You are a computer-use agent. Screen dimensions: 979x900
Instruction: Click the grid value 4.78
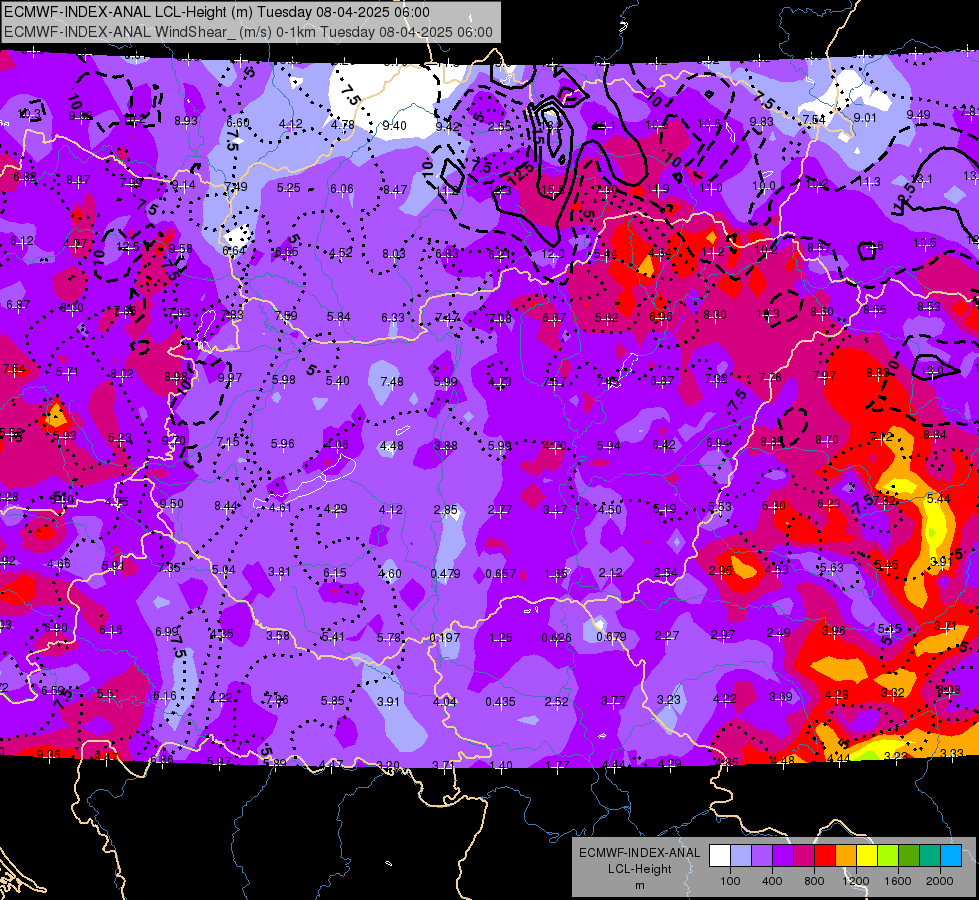343,125
